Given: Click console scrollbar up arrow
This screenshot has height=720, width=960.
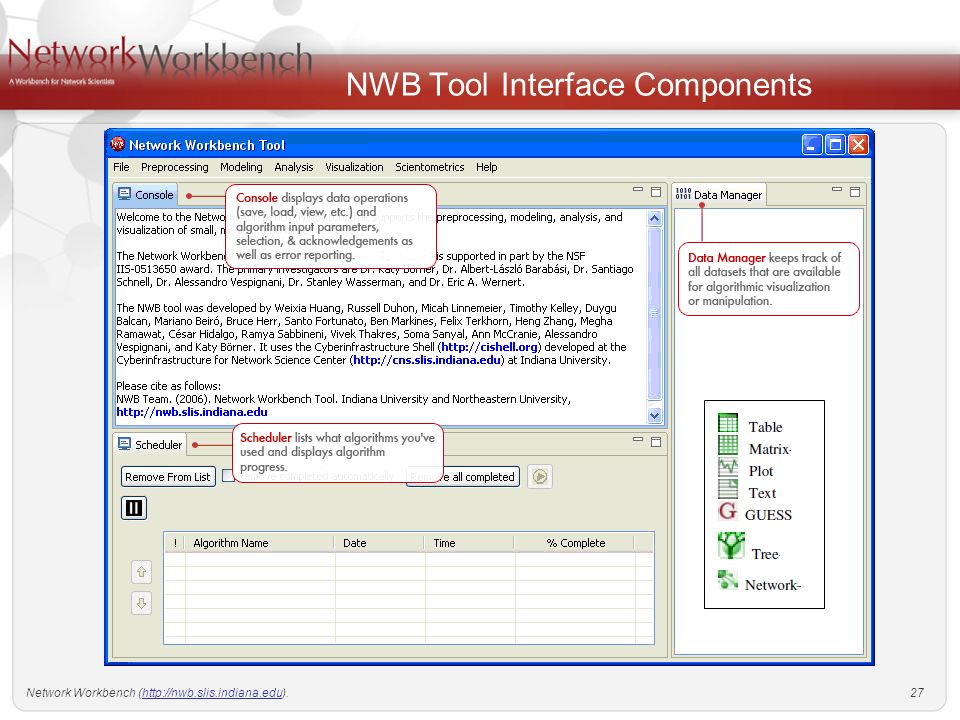Looking at the screenshot, I should 654,219.
